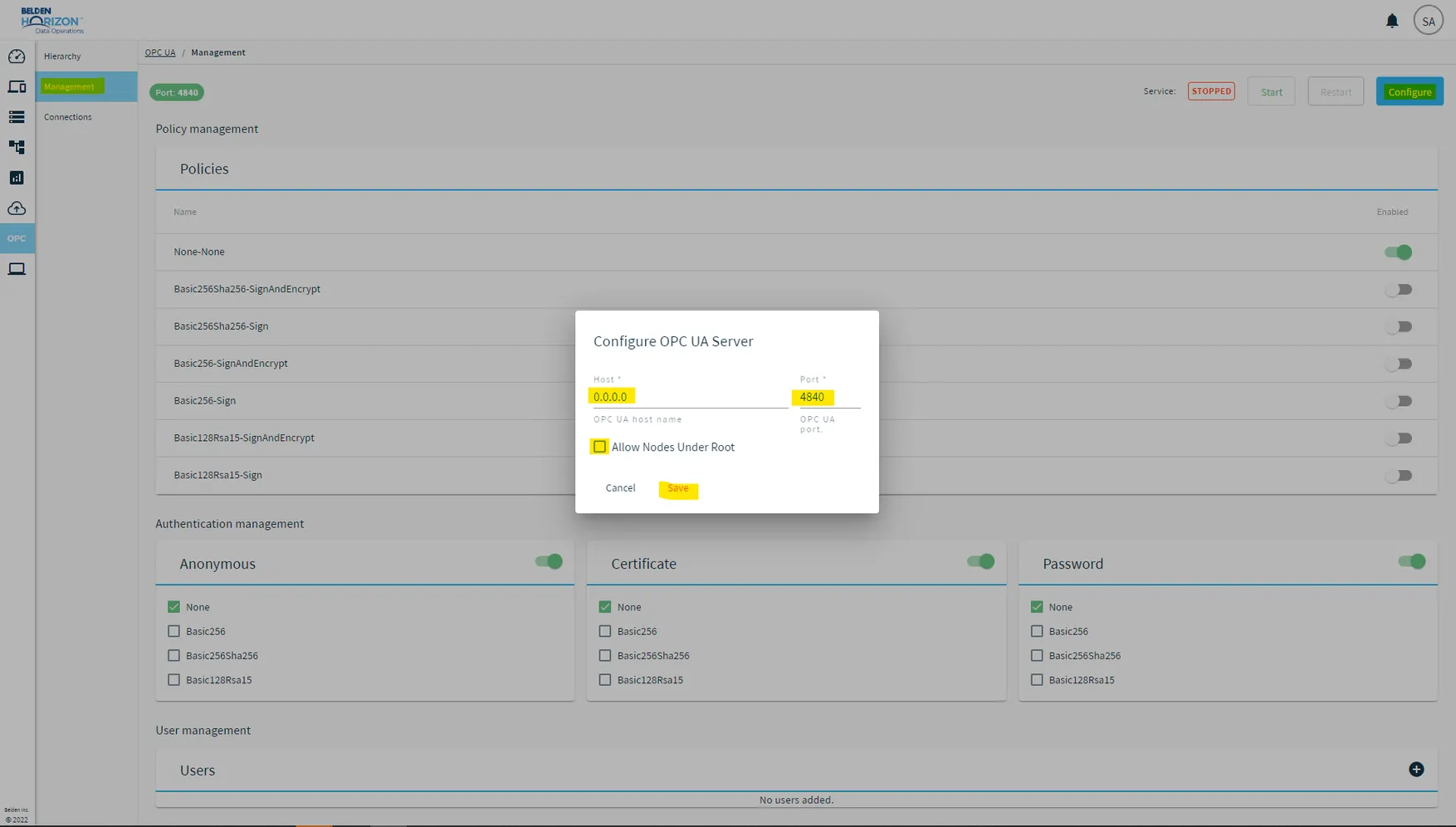Enable the Basic128Rsa15-SignAndEncrypt policy toggle
The width and height of the screenshot is (1456, 827).
(x=1398, y=438)
